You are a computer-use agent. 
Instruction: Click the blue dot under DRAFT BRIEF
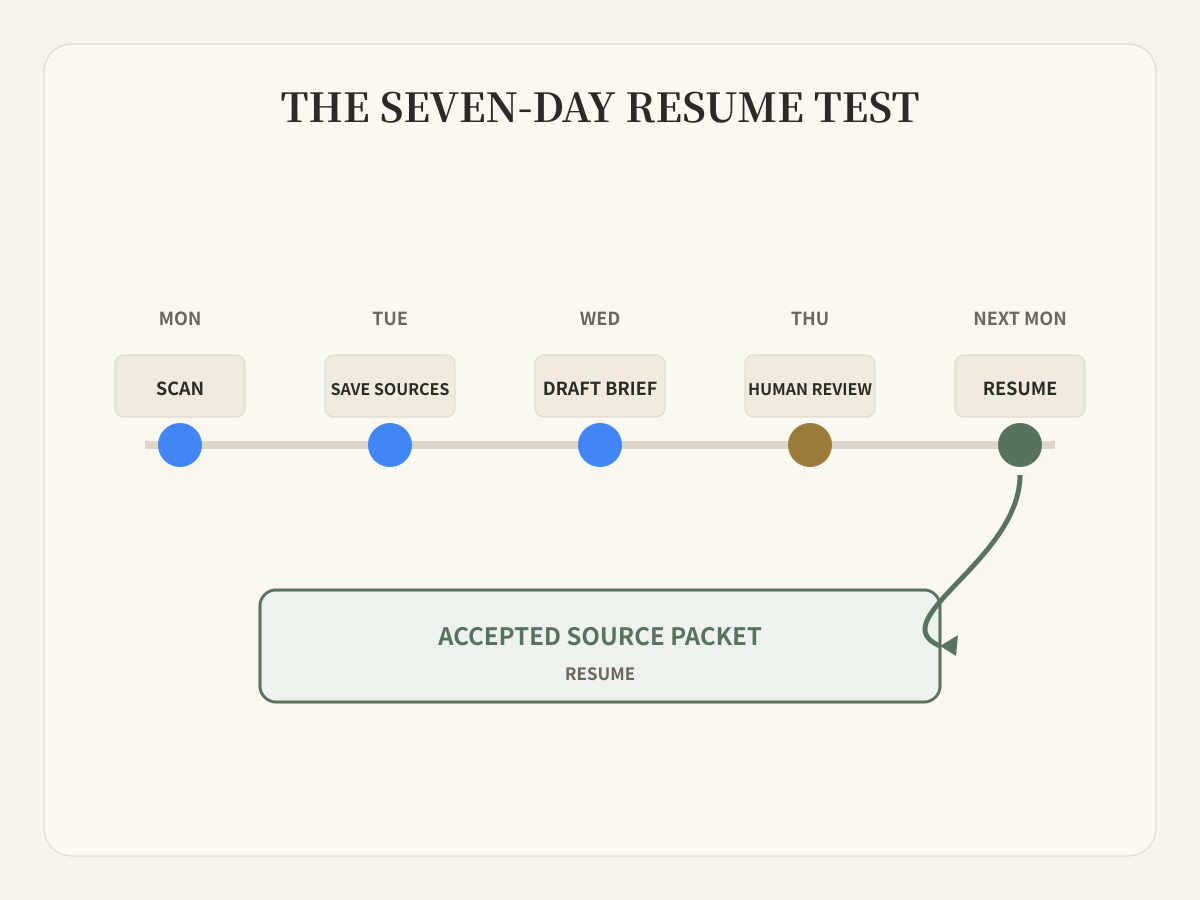click(x=600, y=445)
